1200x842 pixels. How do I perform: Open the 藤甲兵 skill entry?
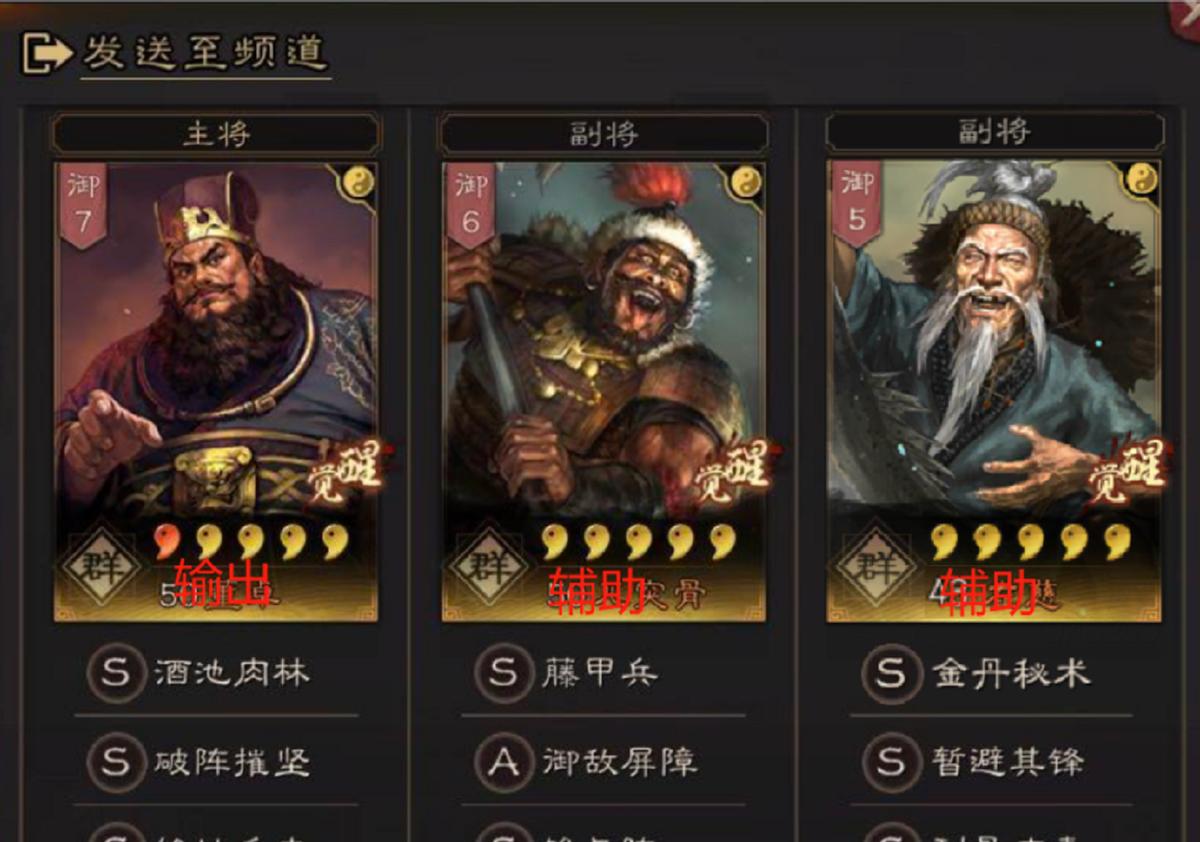click(603, 673)
